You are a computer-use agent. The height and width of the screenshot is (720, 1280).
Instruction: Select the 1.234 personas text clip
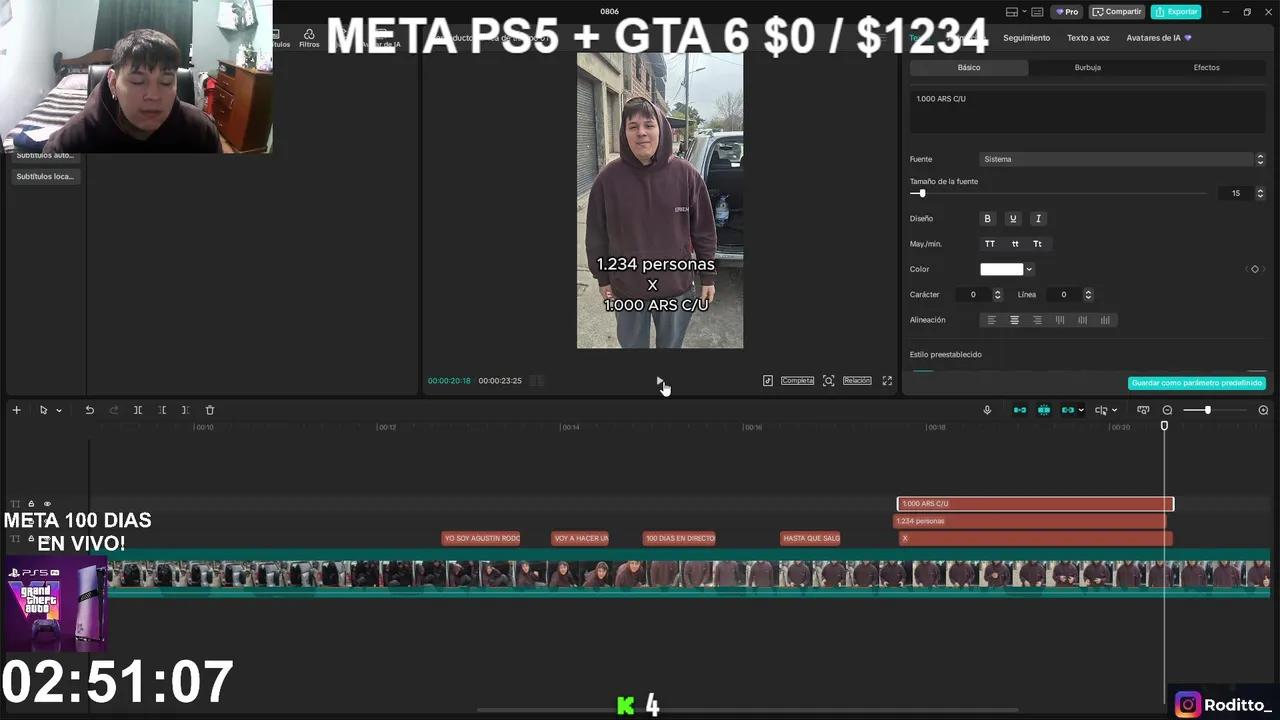coord(1029,521)
